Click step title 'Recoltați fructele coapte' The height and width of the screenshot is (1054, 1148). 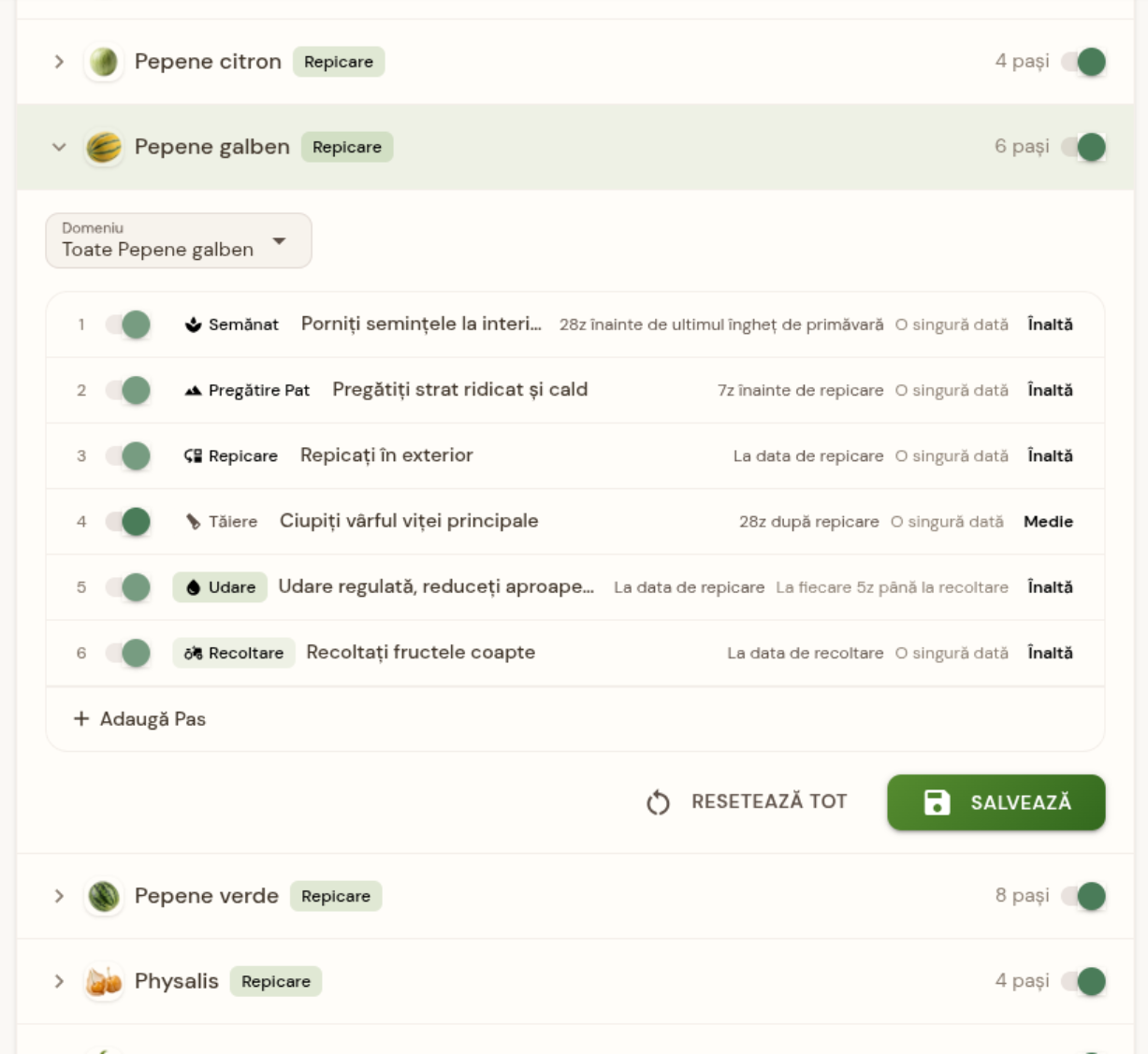pyautogui.click(x=421, y=652)
